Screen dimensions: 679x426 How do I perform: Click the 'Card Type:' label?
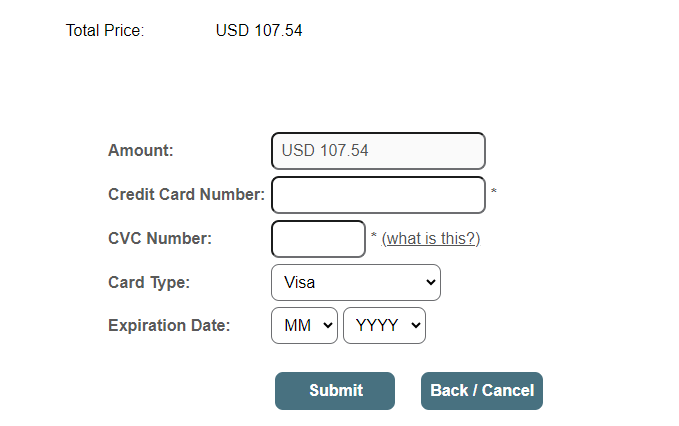[x=149, y=283]
